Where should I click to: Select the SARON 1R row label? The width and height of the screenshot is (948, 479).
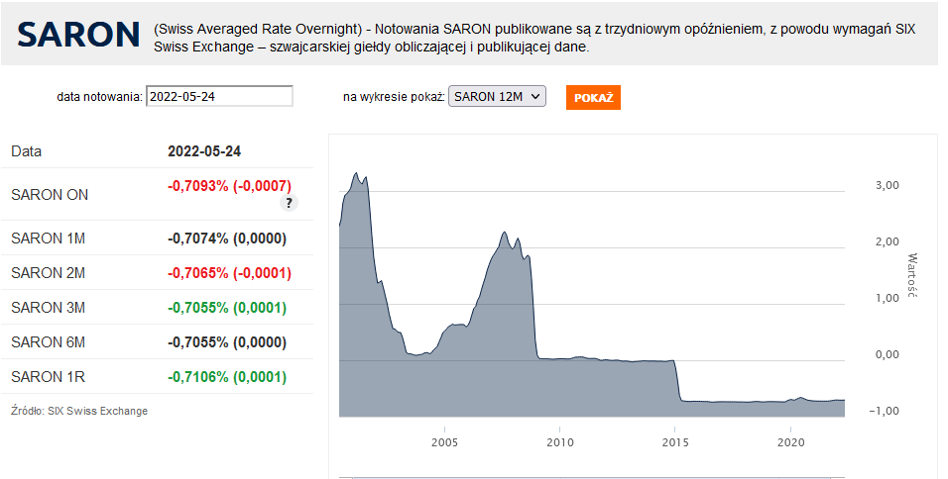click(x=48, y=377)
